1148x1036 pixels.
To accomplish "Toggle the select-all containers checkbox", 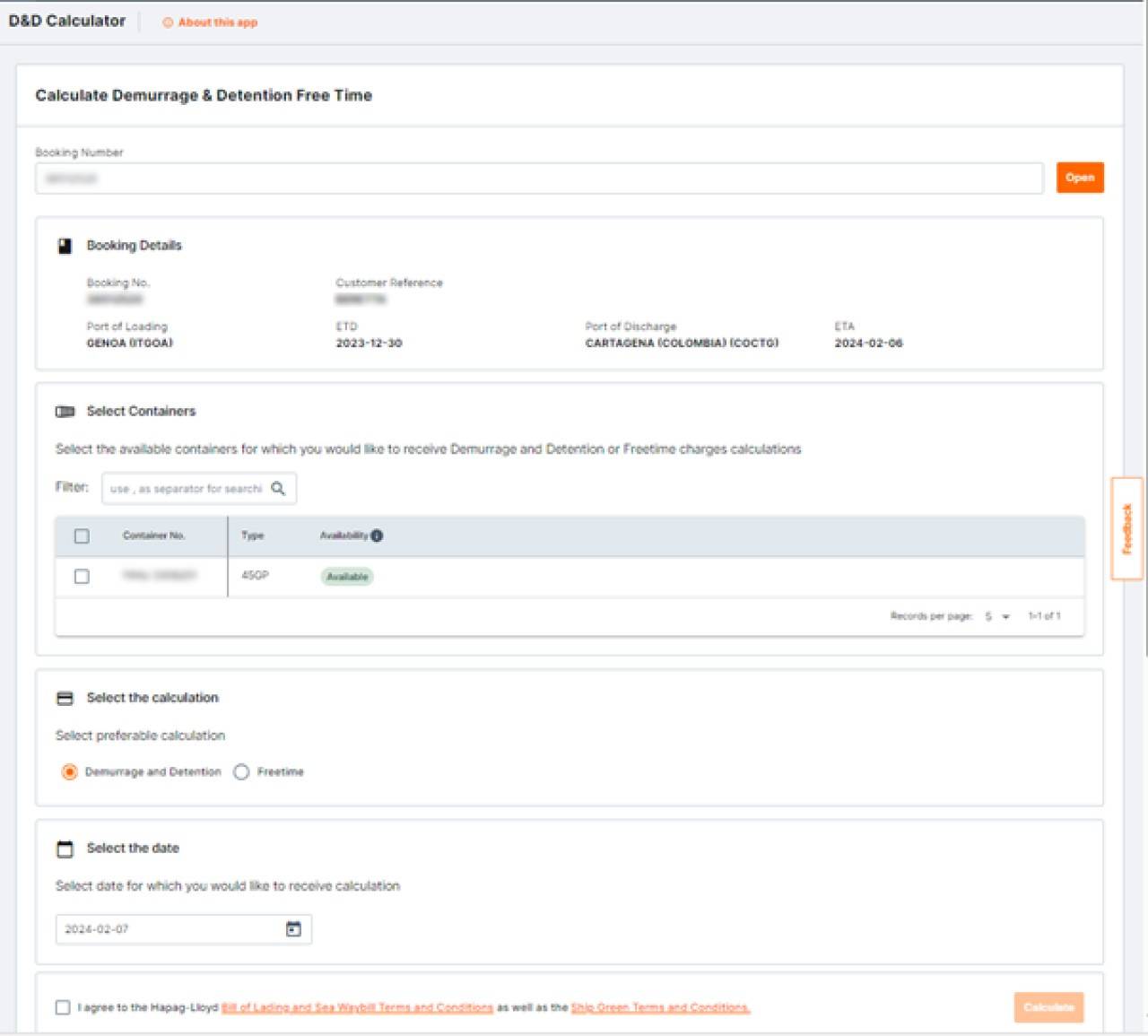I will point(83,535).
